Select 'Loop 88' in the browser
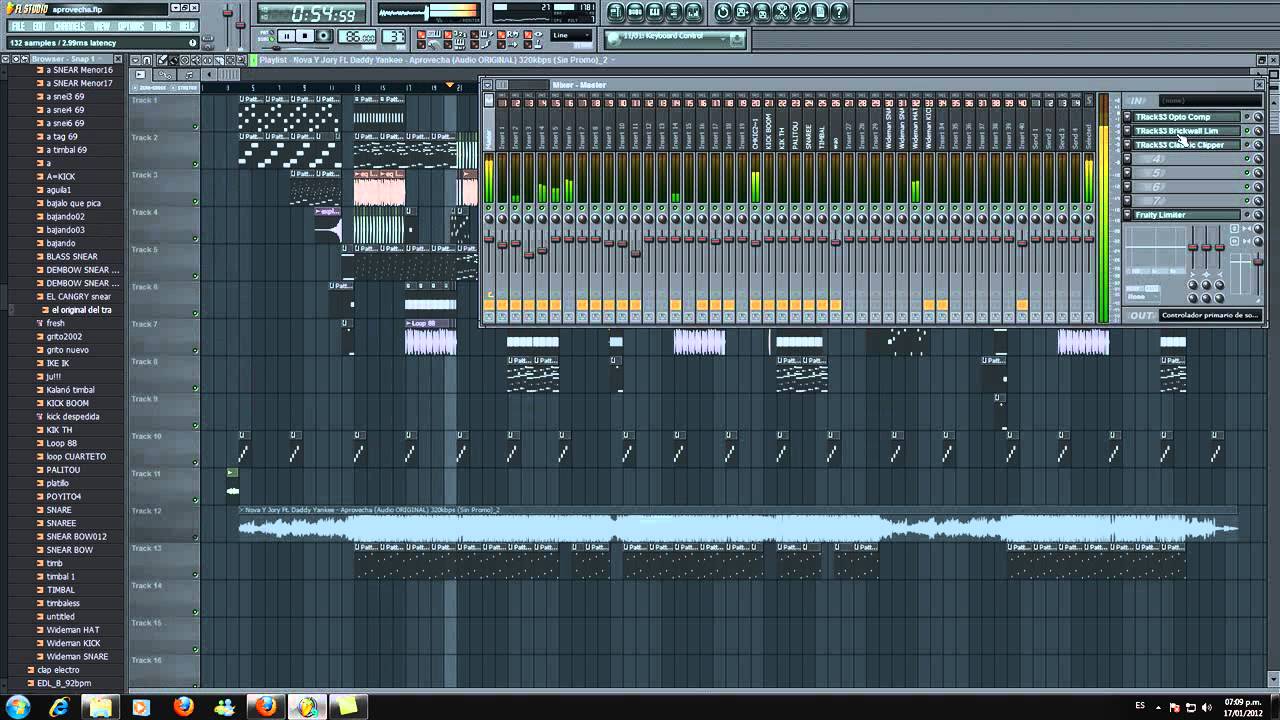 61,443
